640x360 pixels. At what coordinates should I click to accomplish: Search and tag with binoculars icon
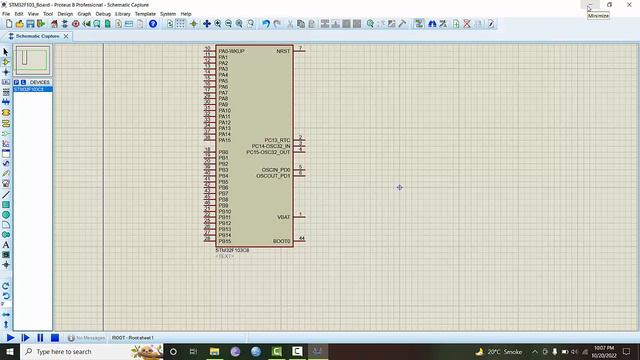(x=432, y=24)
